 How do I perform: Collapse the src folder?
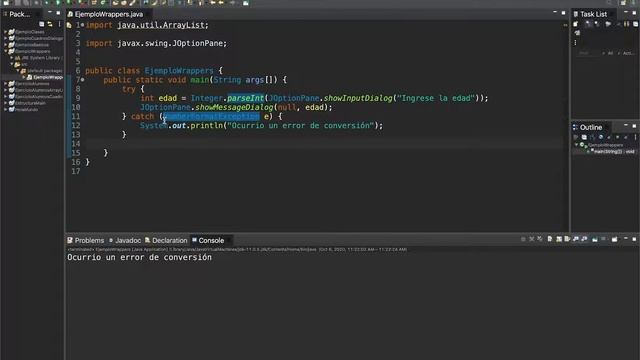(11, 64)
